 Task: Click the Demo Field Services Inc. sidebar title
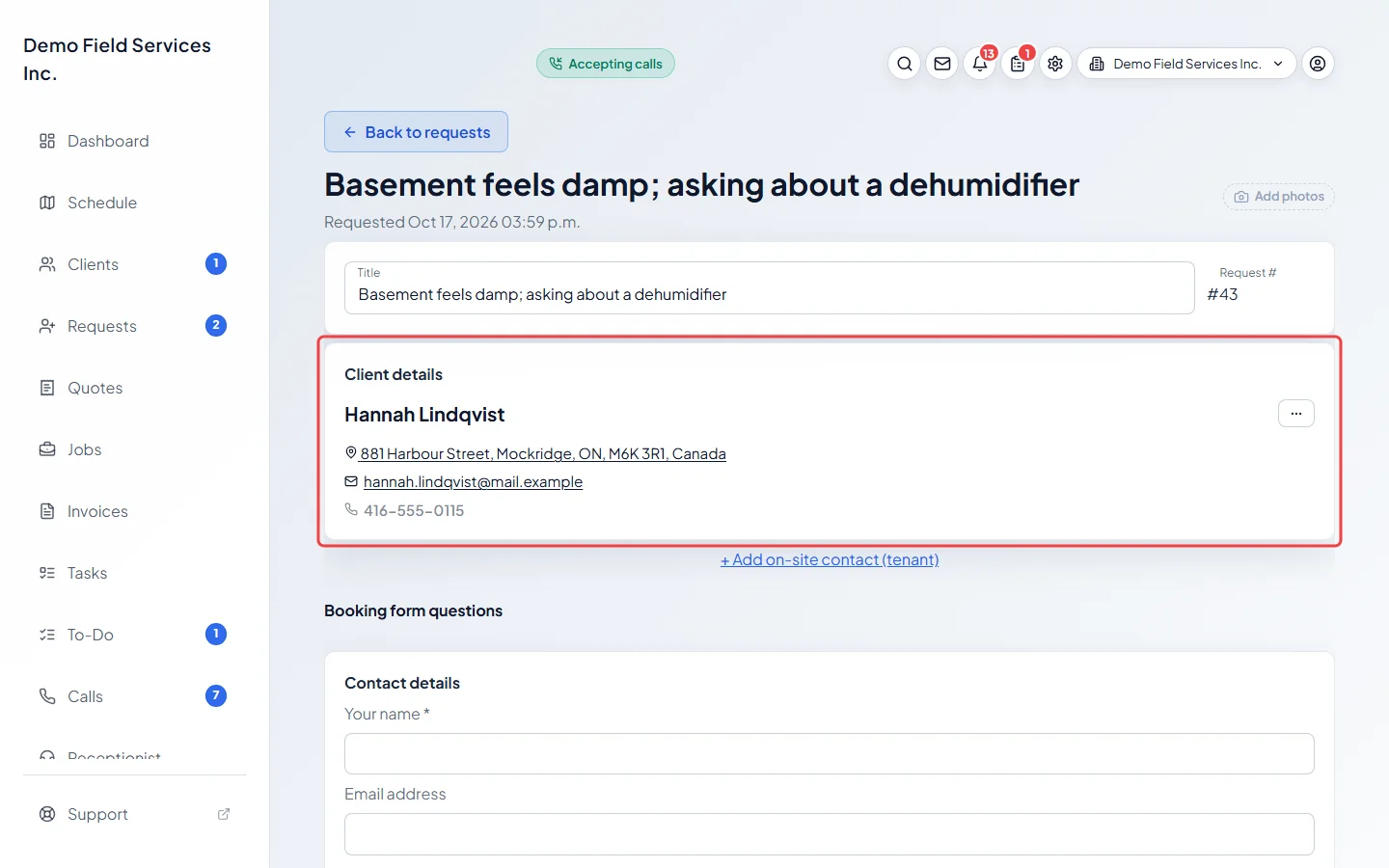[x=118, y=59]
